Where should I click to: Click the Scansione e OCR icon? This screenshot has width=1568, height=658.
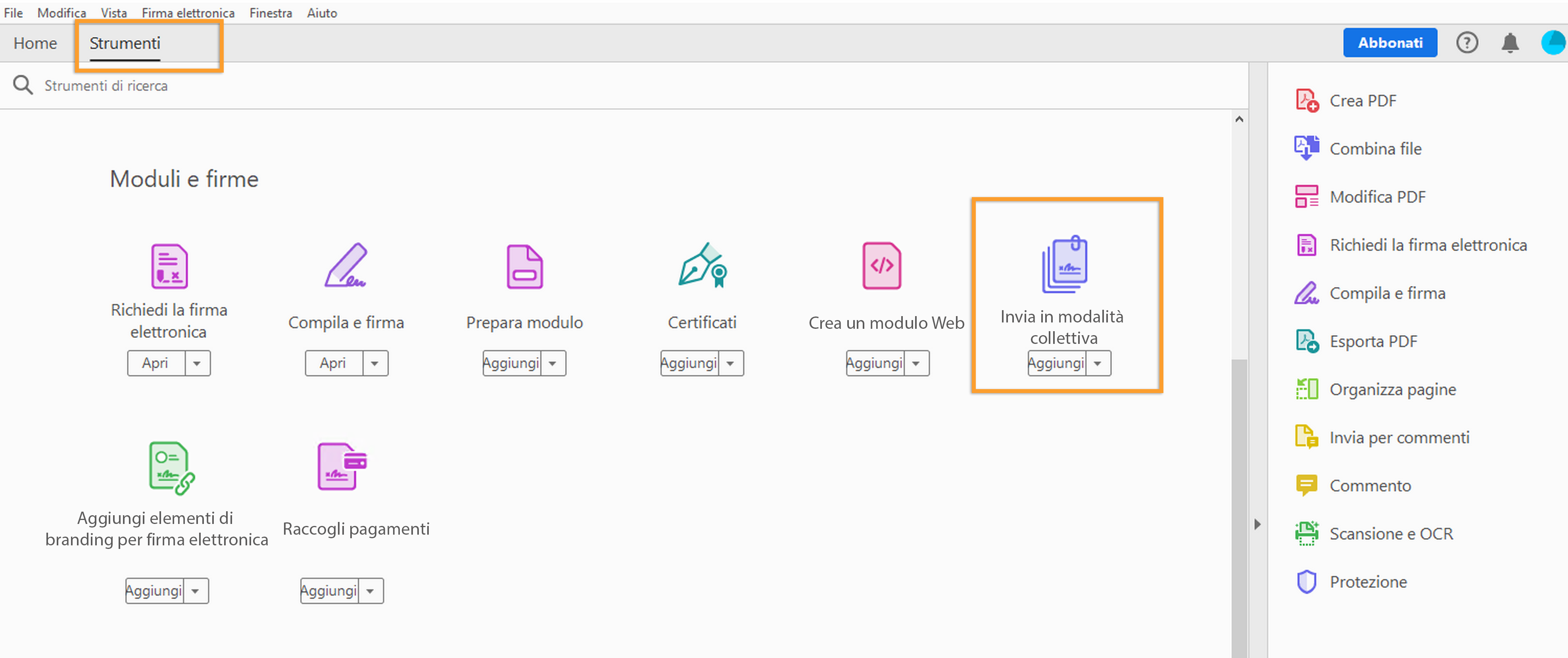coord(1306,533)
